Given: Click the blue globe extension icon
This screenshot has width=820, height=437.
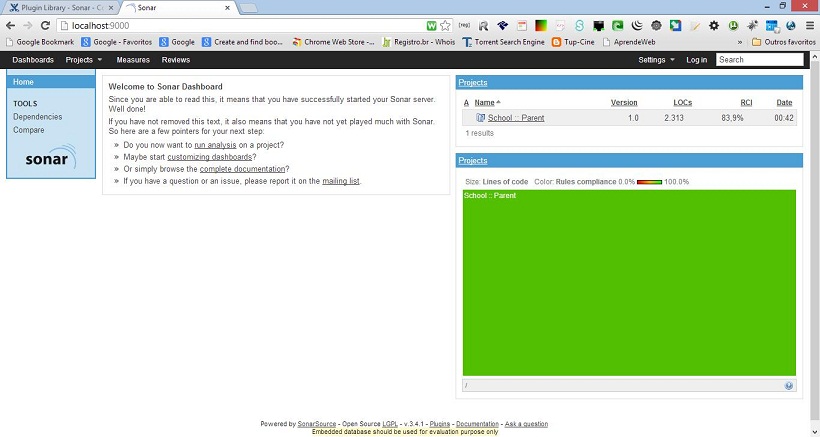Looking at the screenshot, I should [791, 25].
